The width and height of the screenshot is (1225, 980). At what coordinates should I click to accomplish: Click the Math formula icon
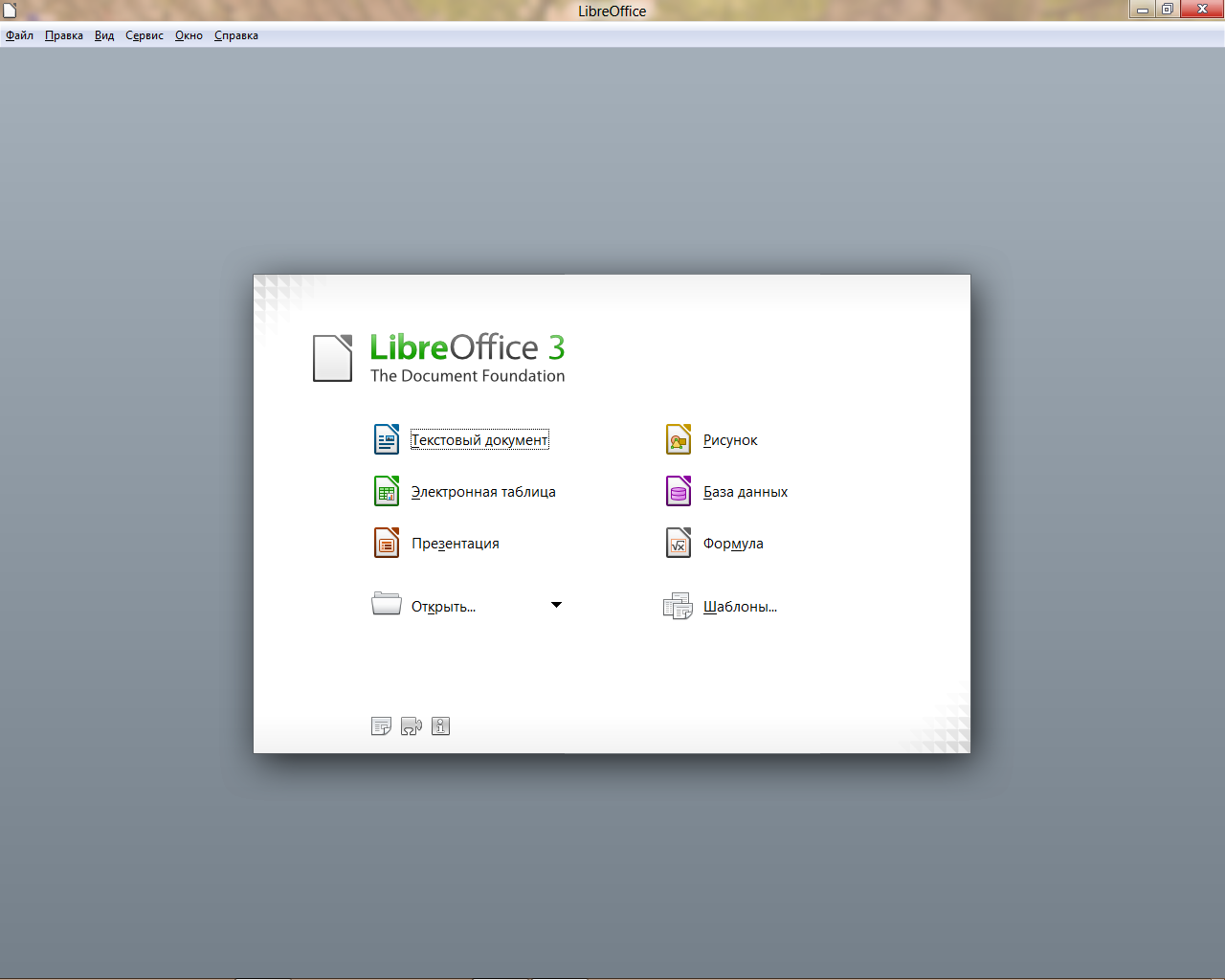678,543
